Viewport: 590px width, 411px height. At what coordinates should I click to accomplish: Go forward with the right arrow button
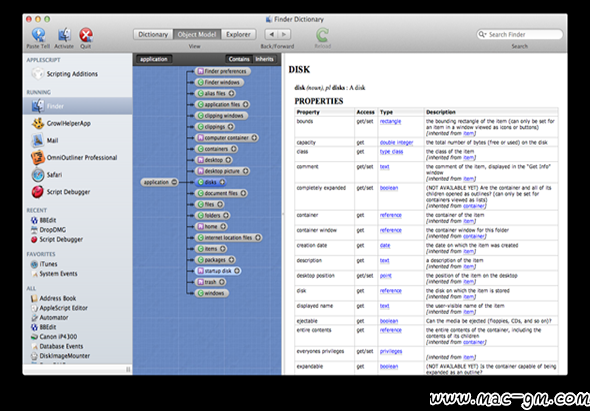[284, 34]
